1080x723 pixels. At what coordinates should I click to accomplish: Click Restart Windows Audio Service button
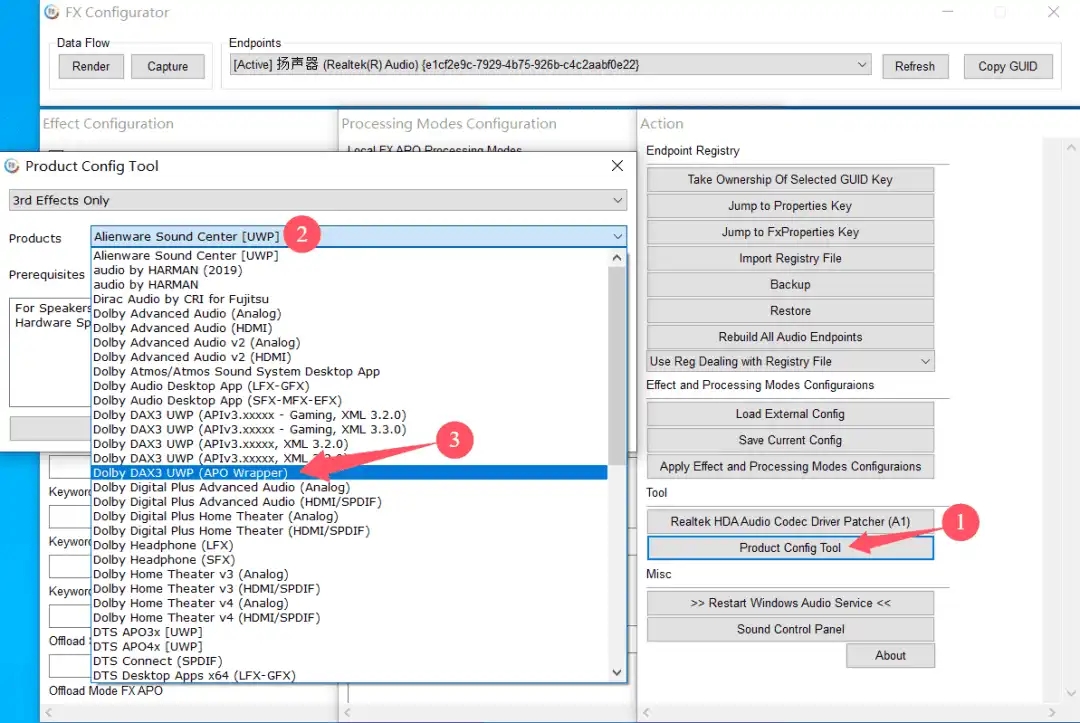tap(790, 603)
